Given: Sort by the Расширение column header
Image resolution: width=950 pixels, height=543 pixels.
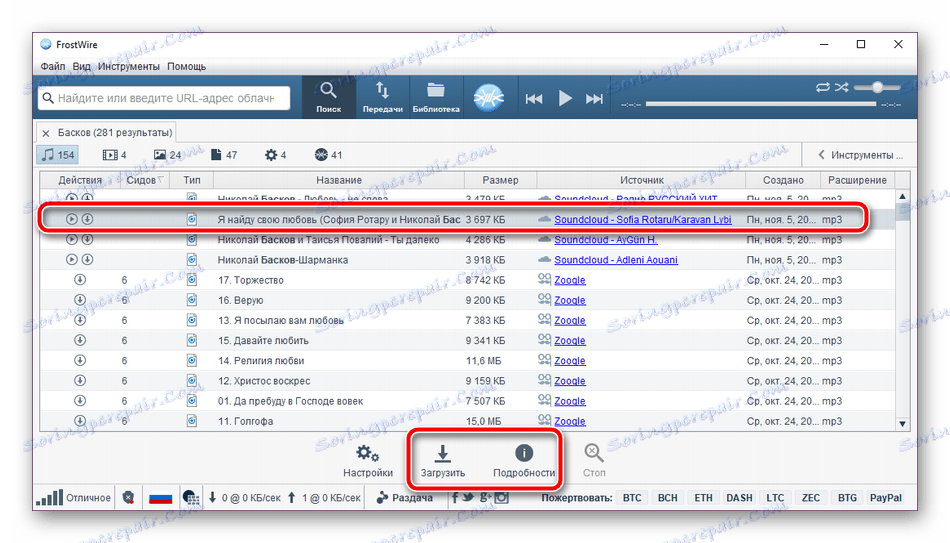Looking at the screenshot, I should click(x=857, y=180).
